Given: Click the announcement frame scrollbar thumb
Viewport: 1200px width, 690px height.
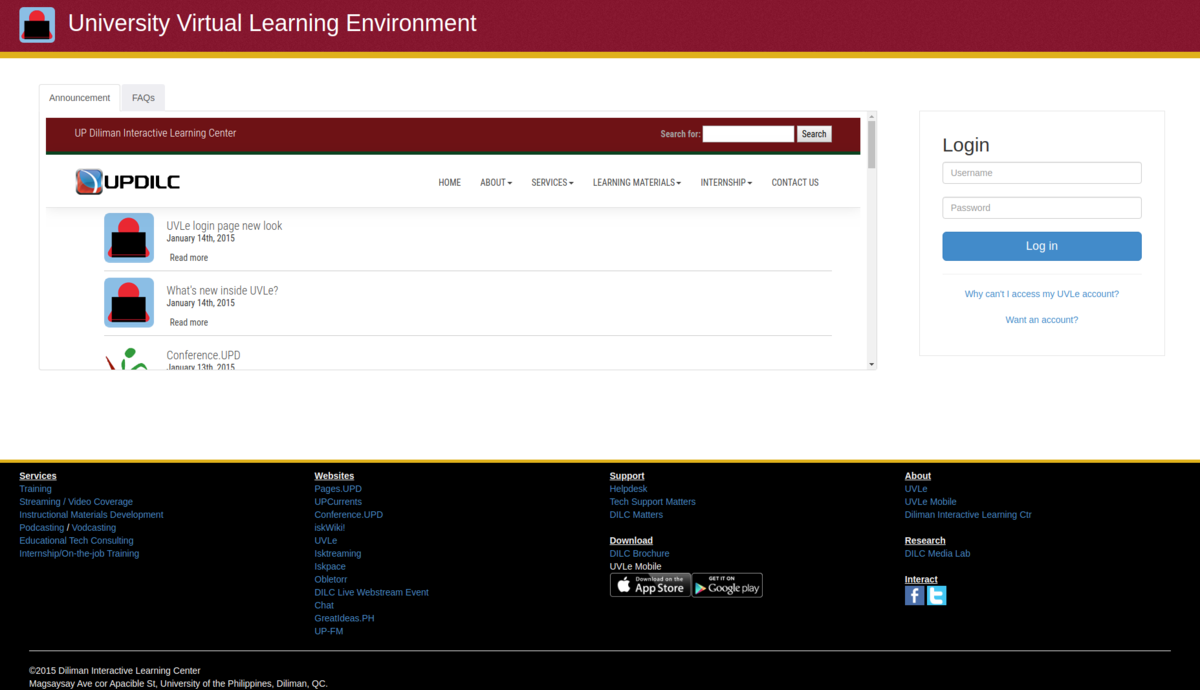Looking at the screenshot, I should [871, 144].
